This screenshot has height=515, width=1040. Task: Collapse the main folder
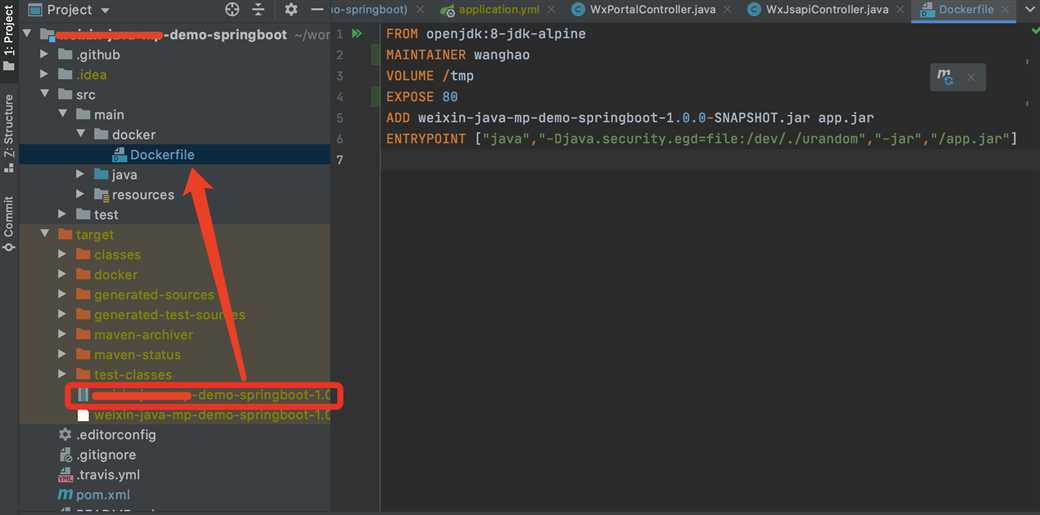[x=62, y=114]
